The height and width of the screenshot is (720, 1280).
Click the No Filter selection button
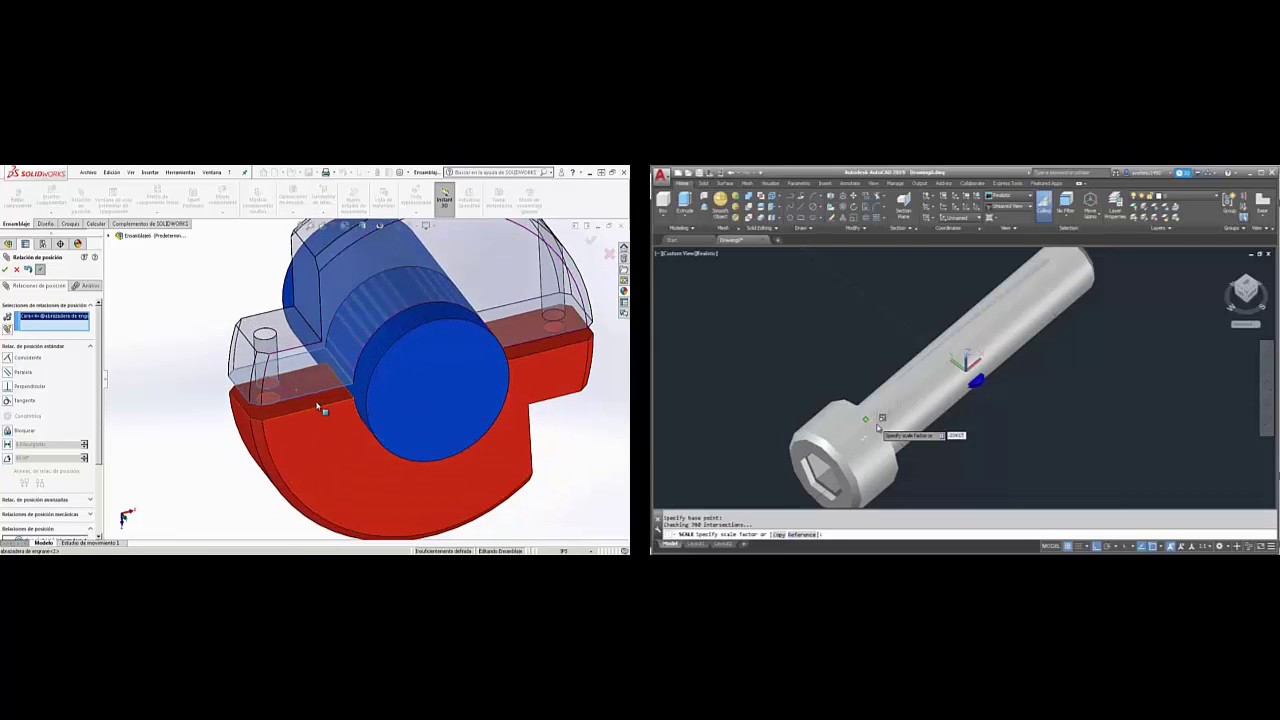[x=1067, y=202]
